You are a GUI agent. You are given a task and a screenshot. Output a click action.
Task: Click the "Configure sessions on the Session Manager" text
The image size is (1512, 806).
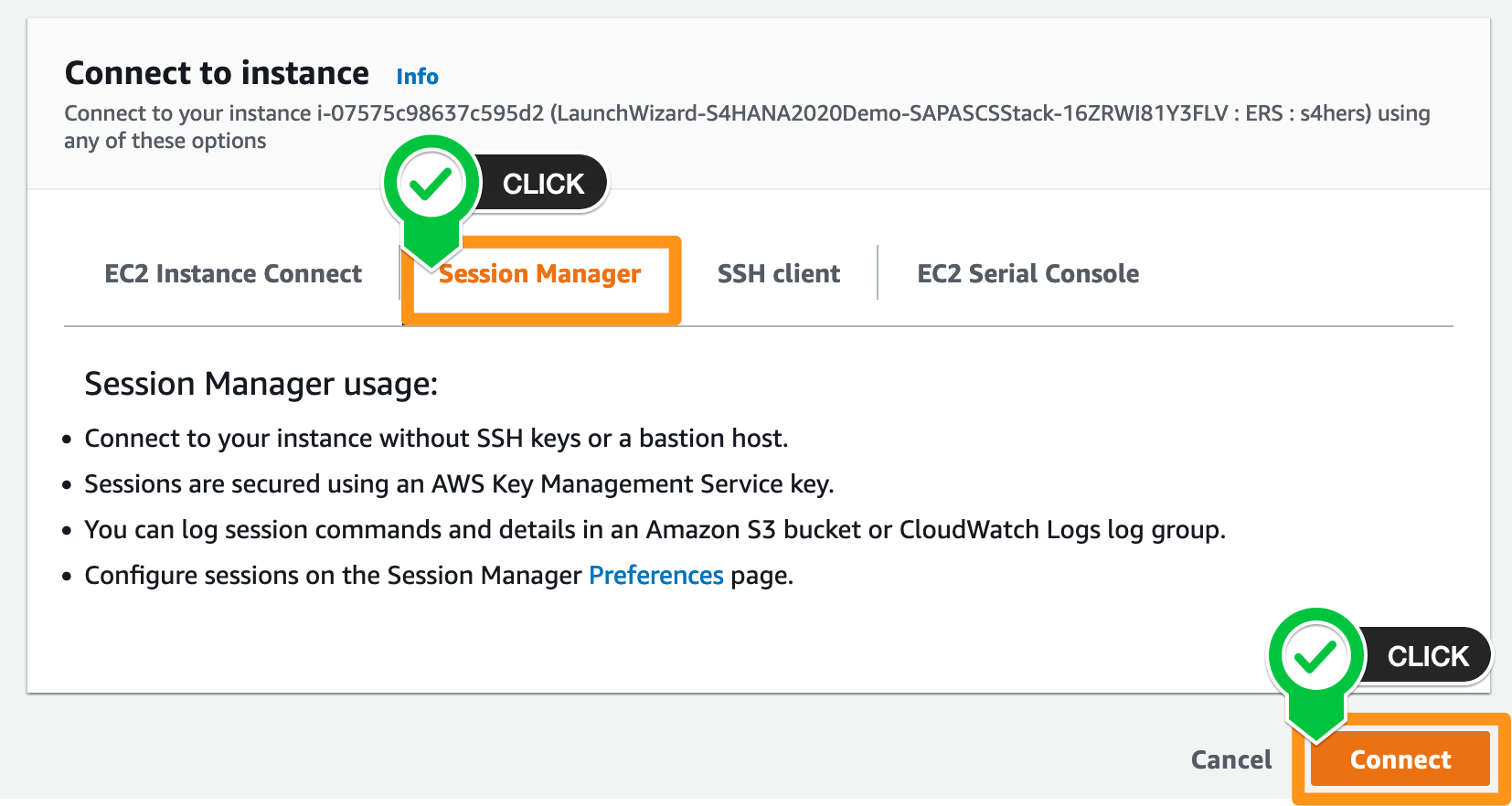coord(333,576)
